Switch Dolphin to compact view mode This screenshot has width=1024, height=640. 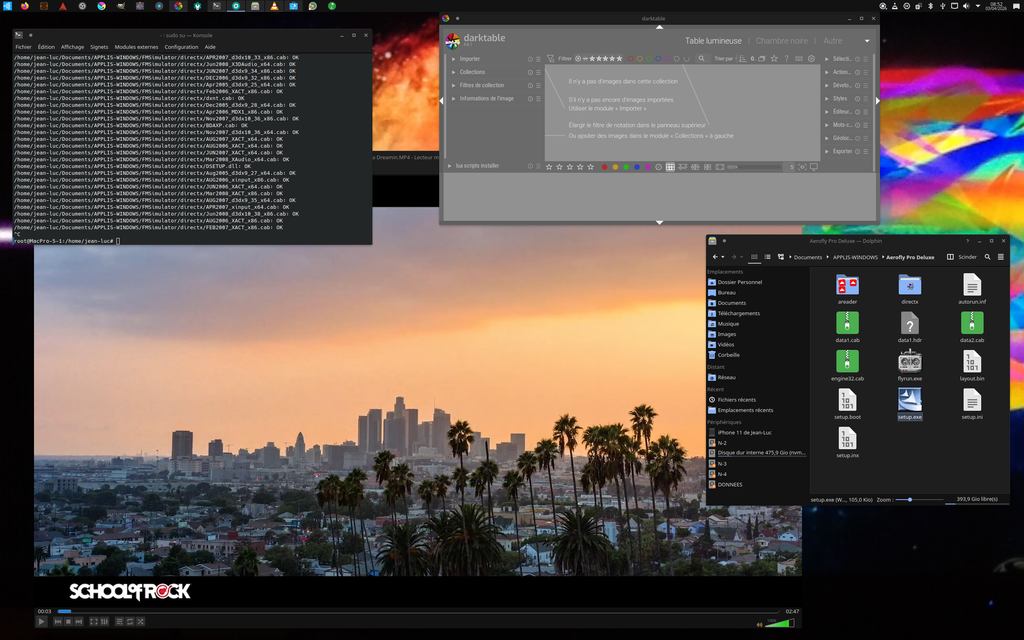[767, 257]
